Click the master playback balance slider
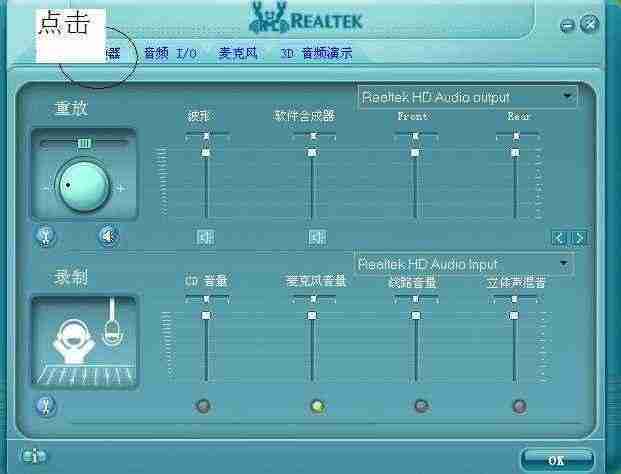This screenshot has width=621, height=474. pos(84,143)
